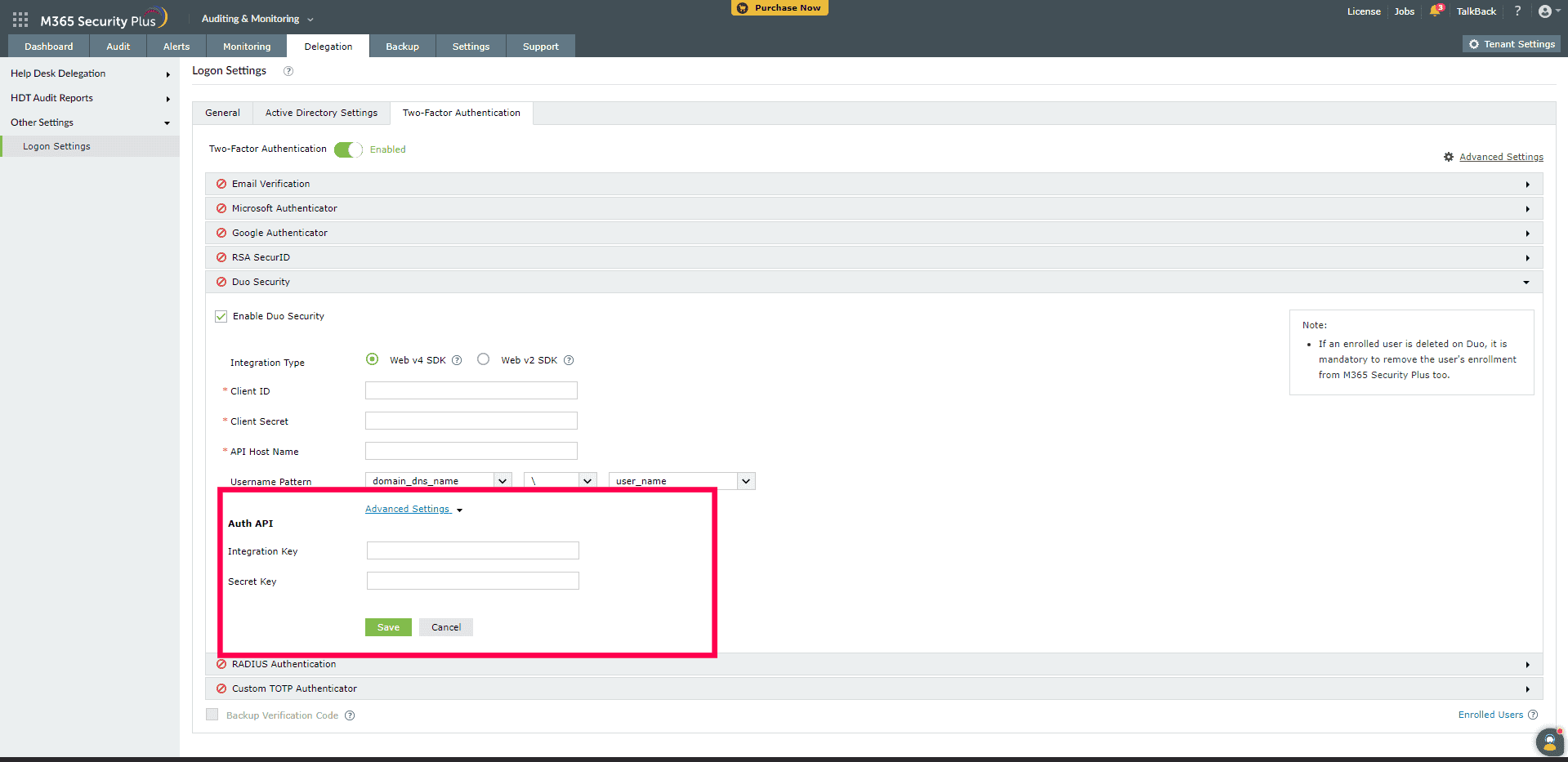Click the gear icon beside Advanced Settings

[x=1449, y=157]
